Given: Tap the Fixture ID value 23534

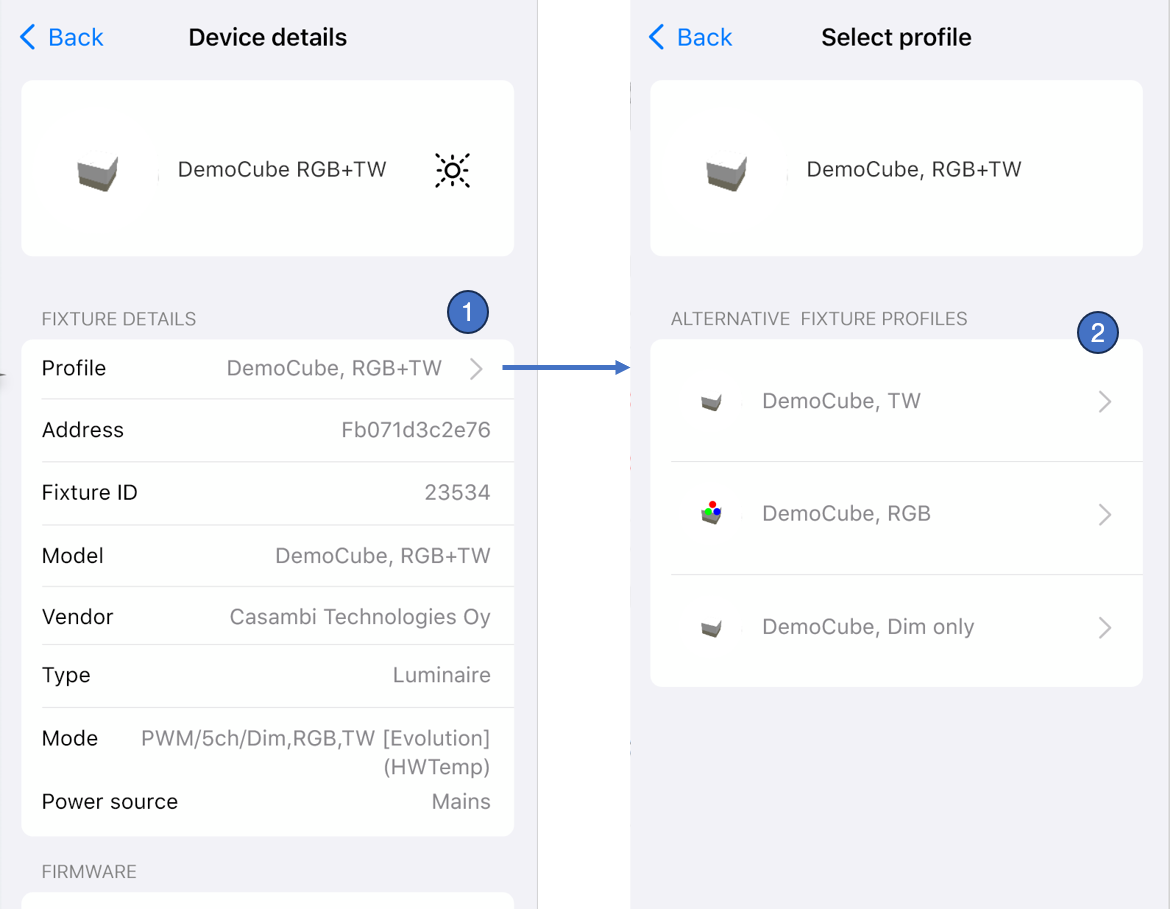Looking at the screenshot, I should pyautogui.click(x=457, y=493).
